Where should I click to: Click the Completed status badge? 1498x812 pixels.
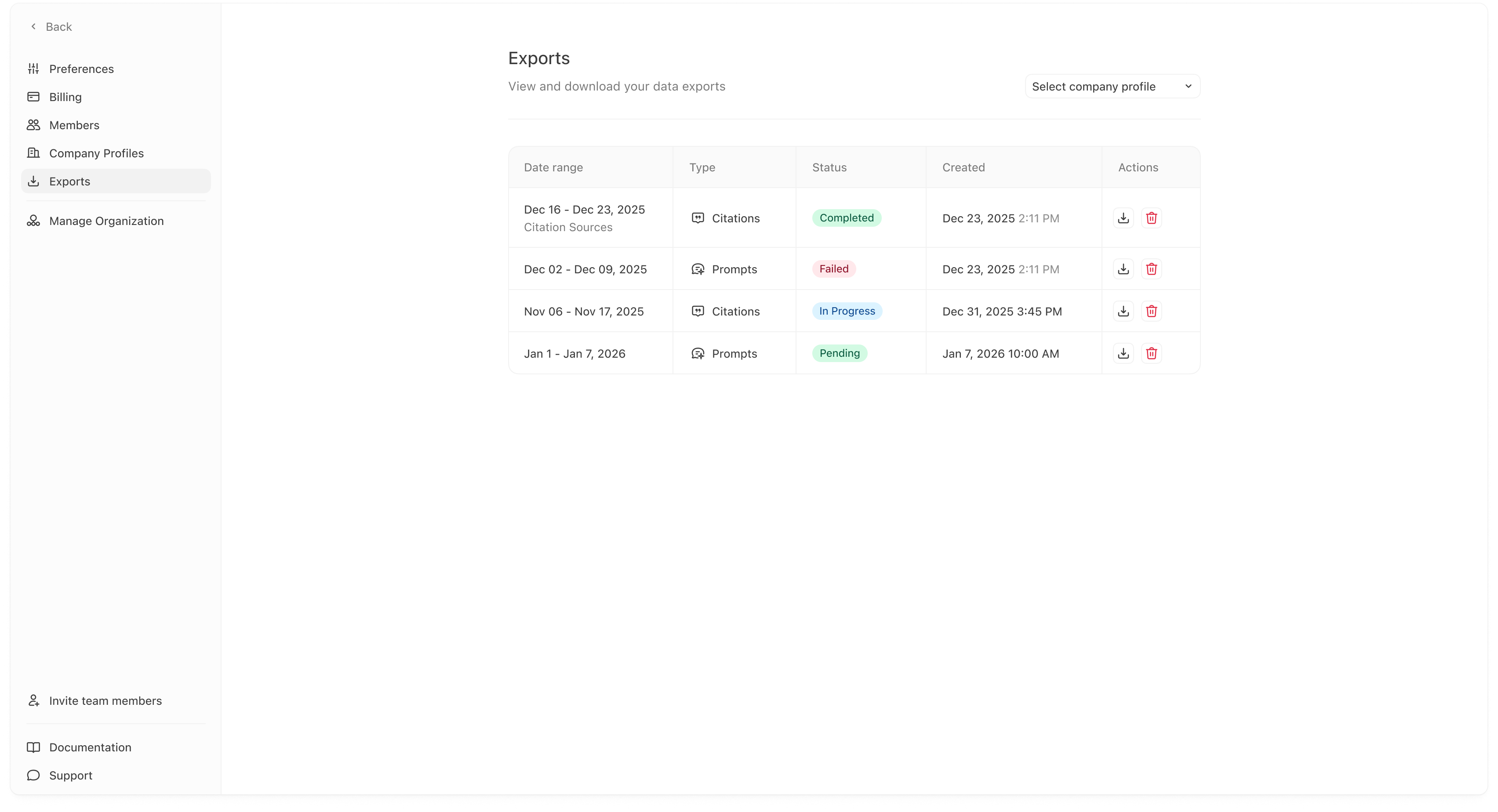click(x=846, y=218)
